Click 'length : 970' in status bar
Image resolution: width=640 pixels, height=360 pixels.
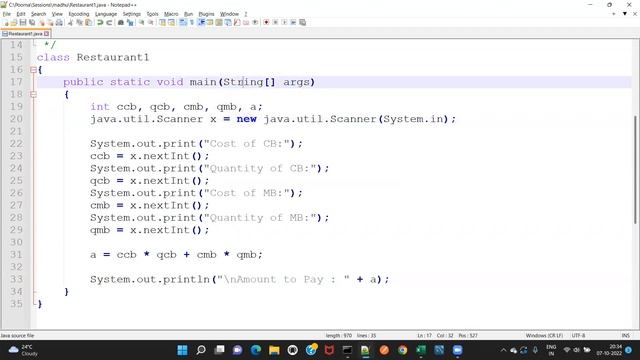tap(339, 336)
